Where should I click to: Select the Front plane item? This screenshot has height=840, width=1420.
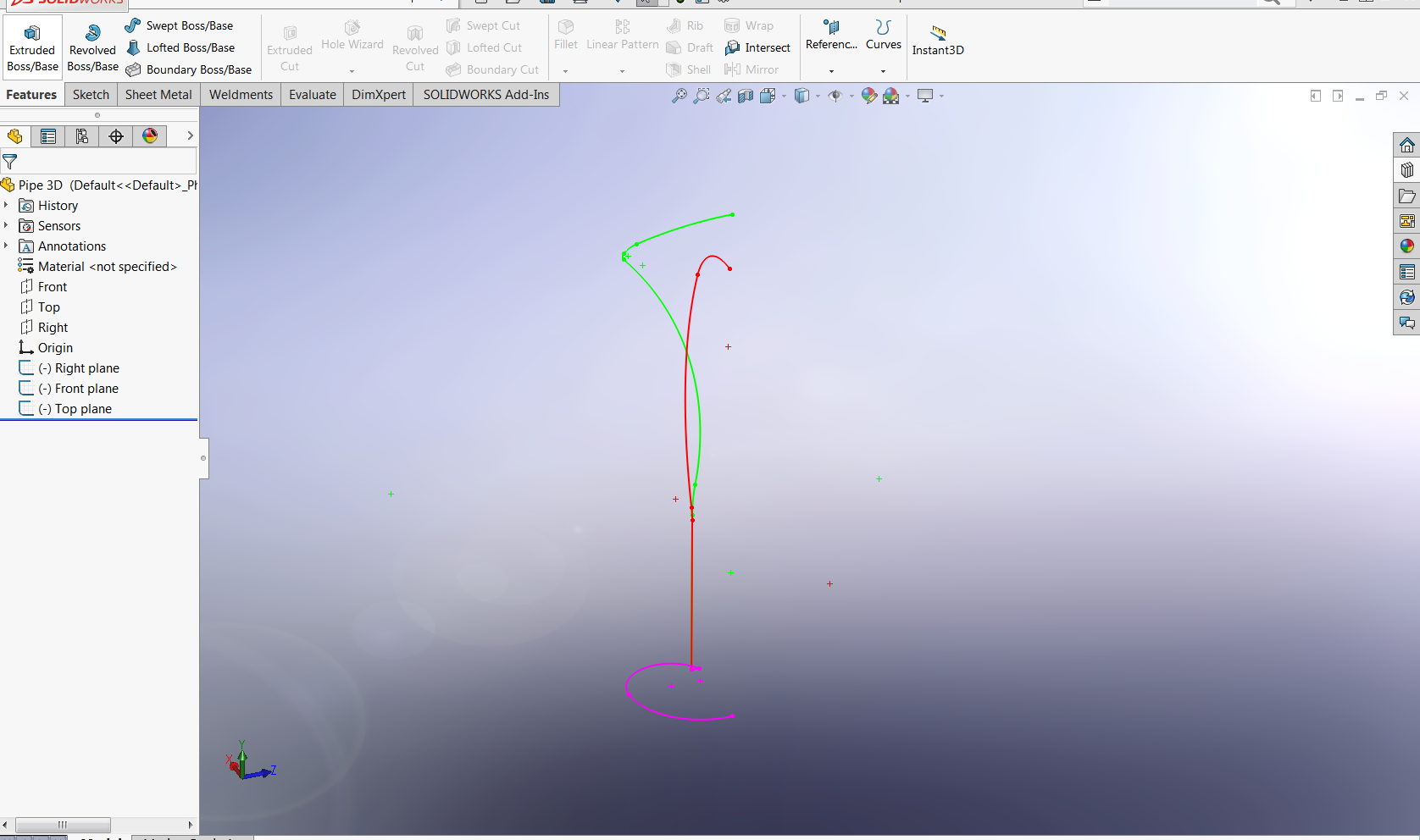point(43,286)
